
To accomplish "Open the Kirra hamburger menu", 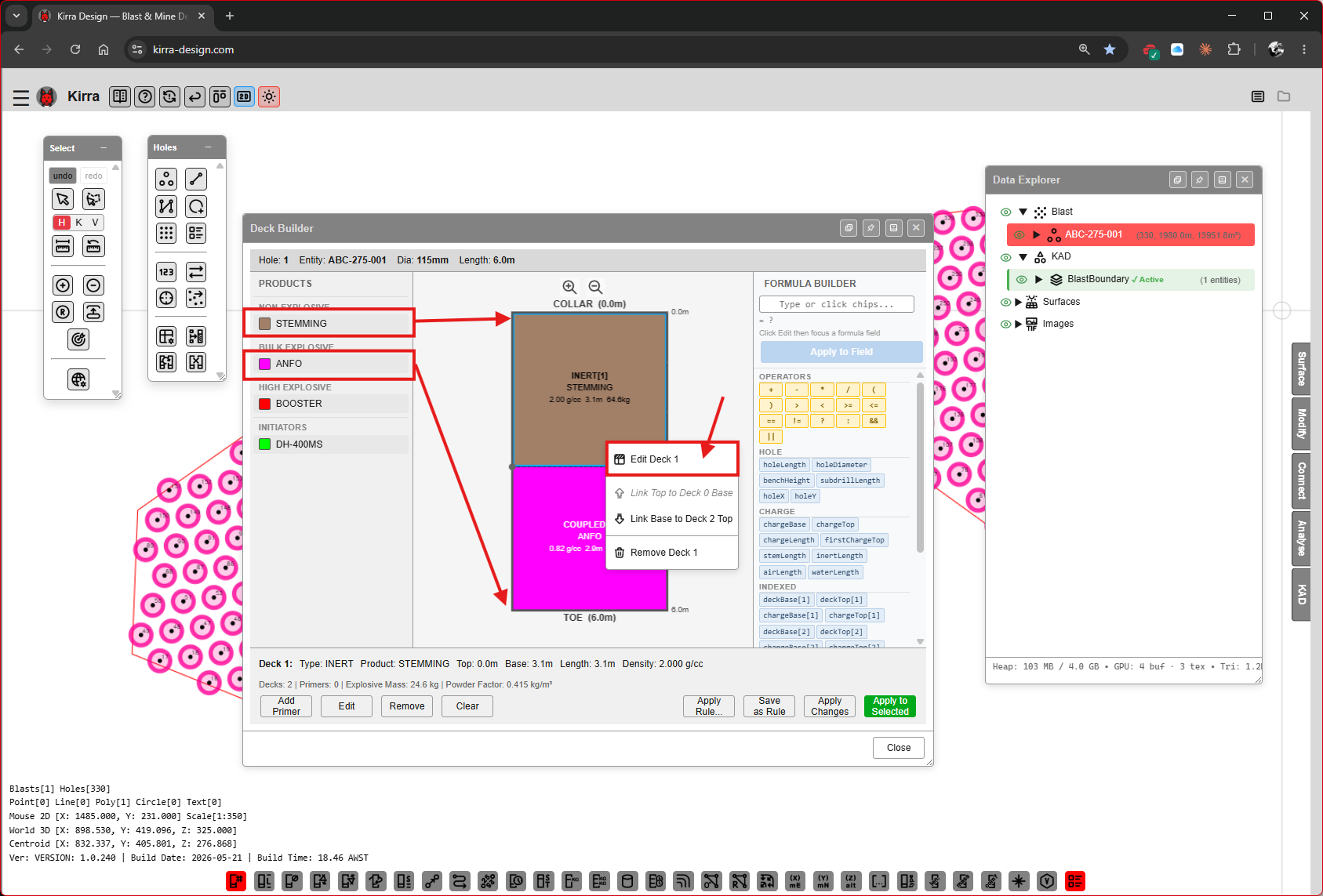I will tap(21, 97).
